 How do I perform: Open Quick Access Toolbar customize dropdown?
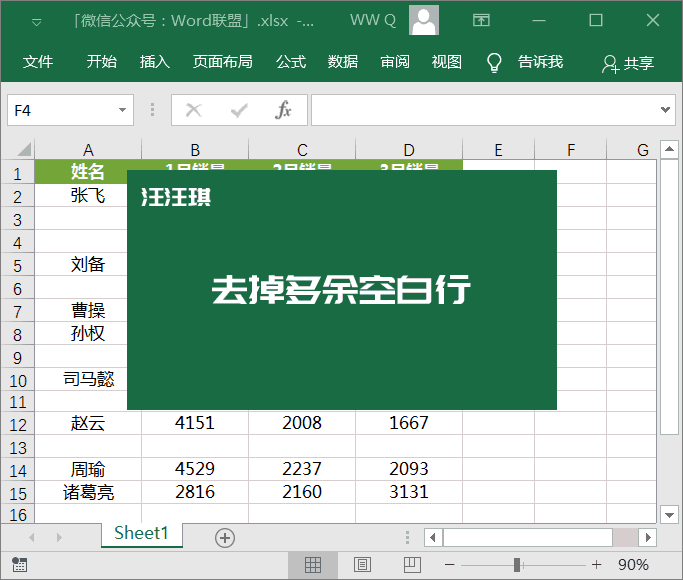click(37, 22)
